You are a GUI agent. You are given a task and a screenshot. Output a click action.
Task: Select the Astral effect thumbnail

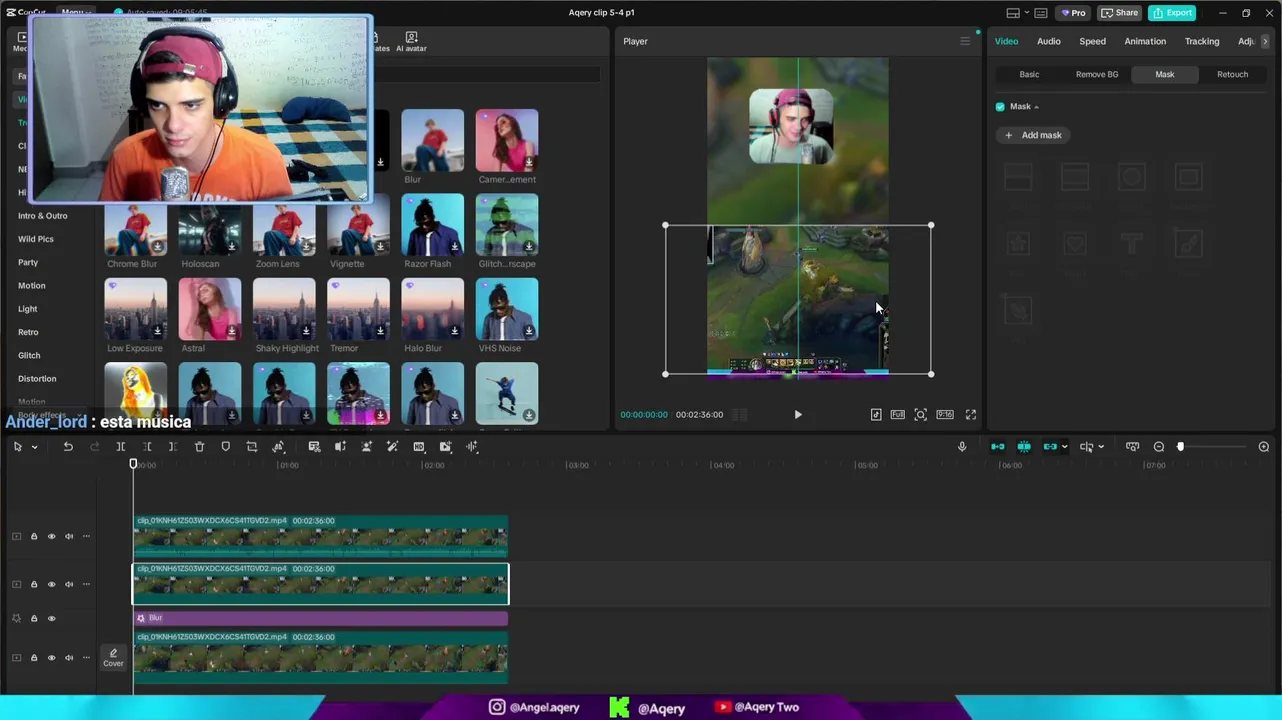point(210,309)
